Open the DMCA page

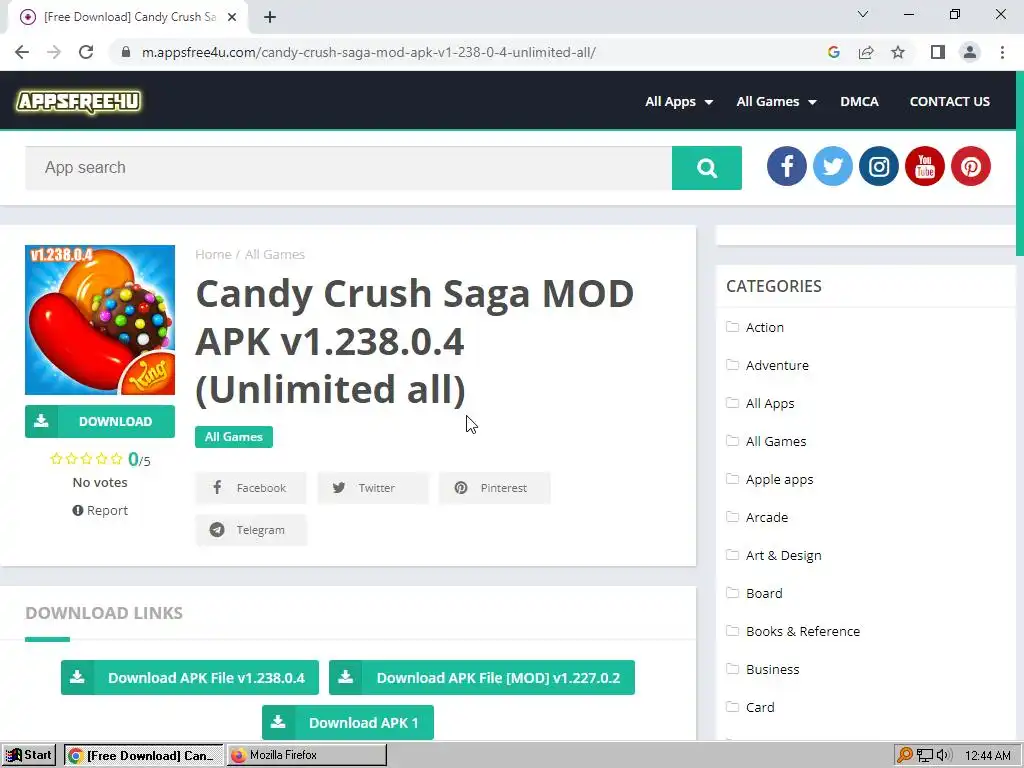point(859,101)
